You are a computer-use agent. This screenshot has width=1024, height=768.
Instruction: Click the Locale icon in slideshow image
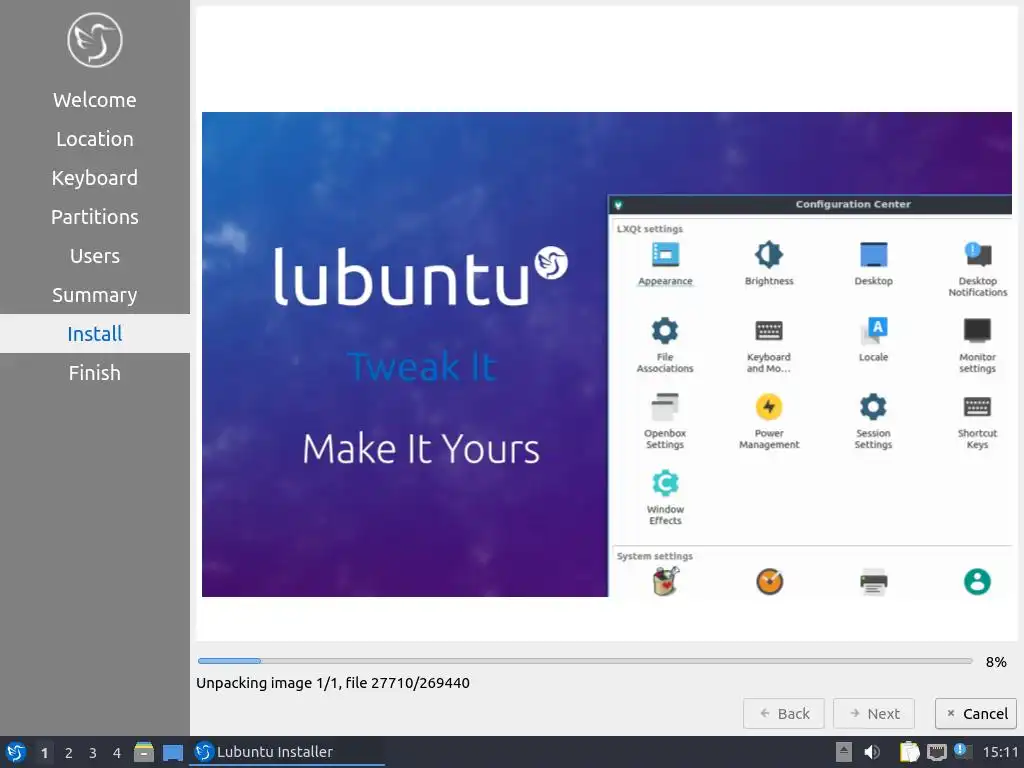click(x=873, y=330)
